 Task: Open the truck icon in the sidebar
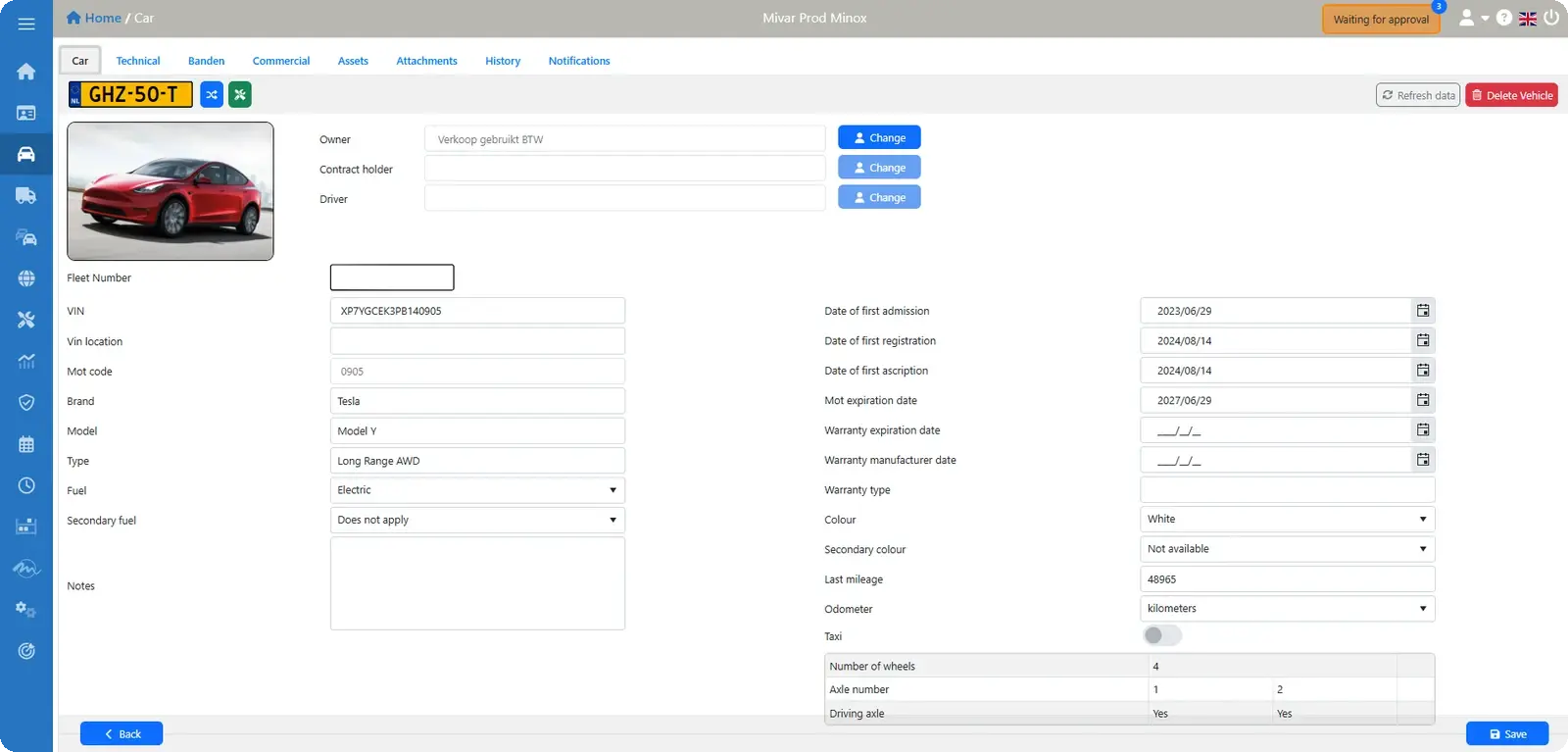pyautogui.click(x=26, y=195)
